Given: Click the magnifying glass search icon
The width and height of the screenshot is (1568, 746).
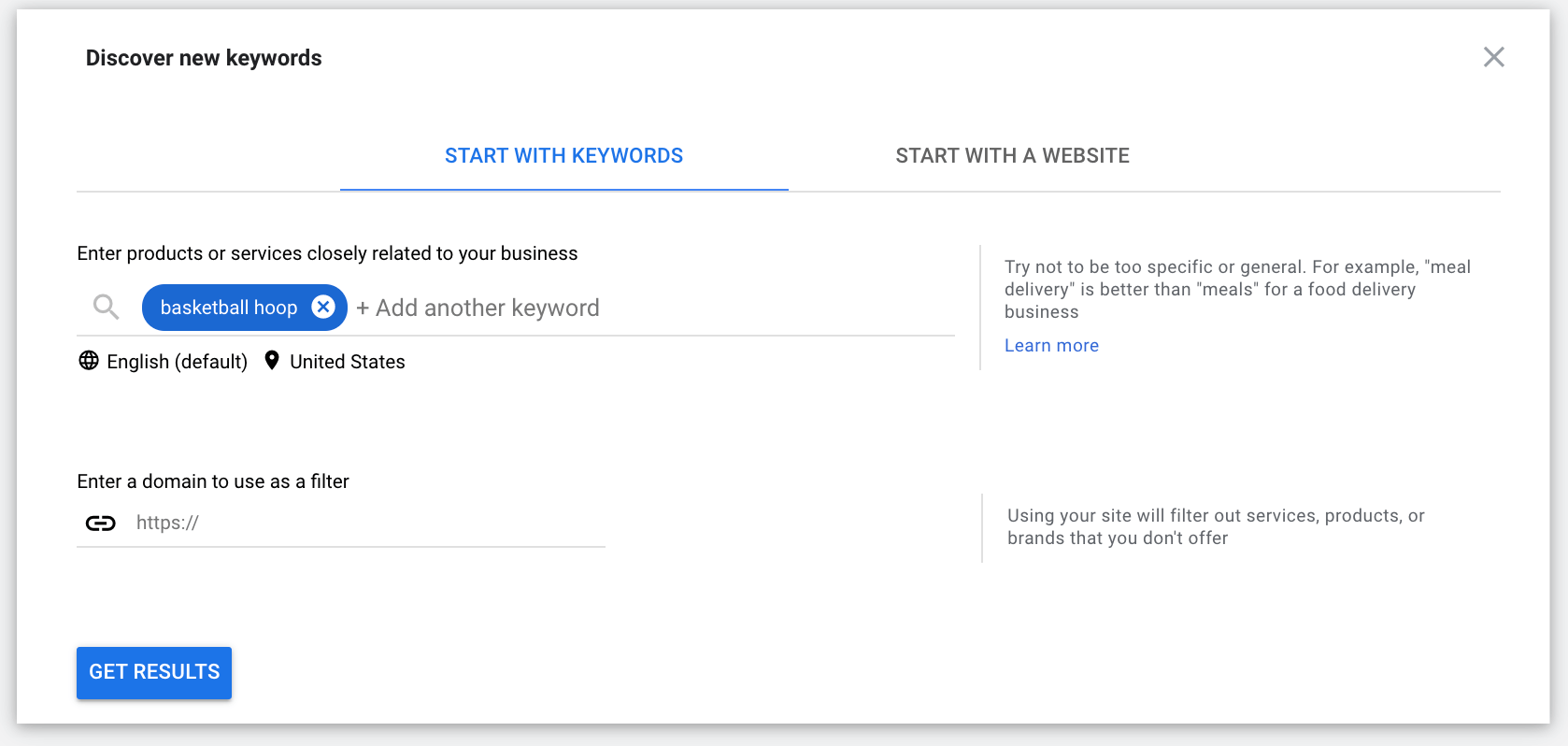Looking at the screenshot, I should pyautogui.click(x=106, y=307).
